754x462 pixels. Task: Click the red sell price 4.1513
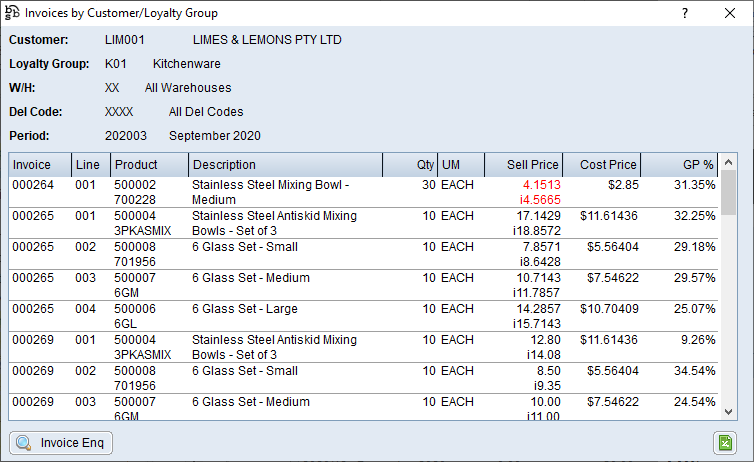pyautogui.click(x=540, y=185)
